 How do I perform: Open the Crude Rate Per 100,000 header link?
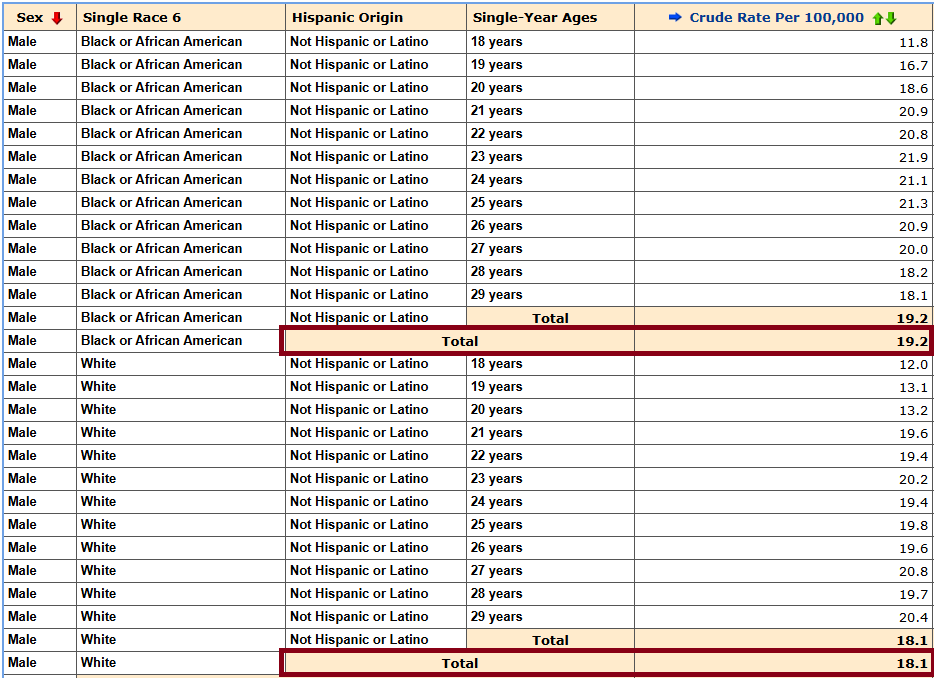[x=776, y=17]
